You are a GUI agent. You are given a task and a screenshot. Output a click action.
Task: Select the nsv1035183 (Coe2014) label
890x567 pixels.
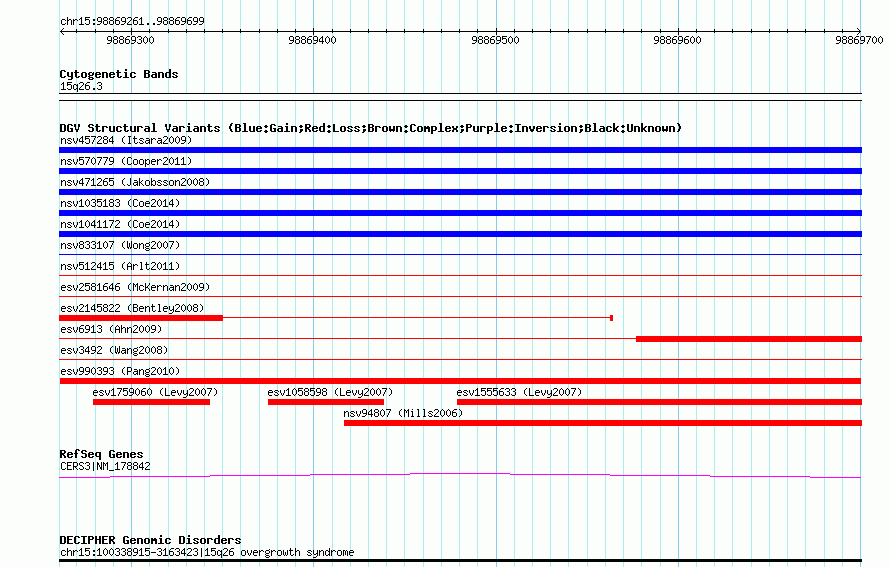click(x=120, y=203)
